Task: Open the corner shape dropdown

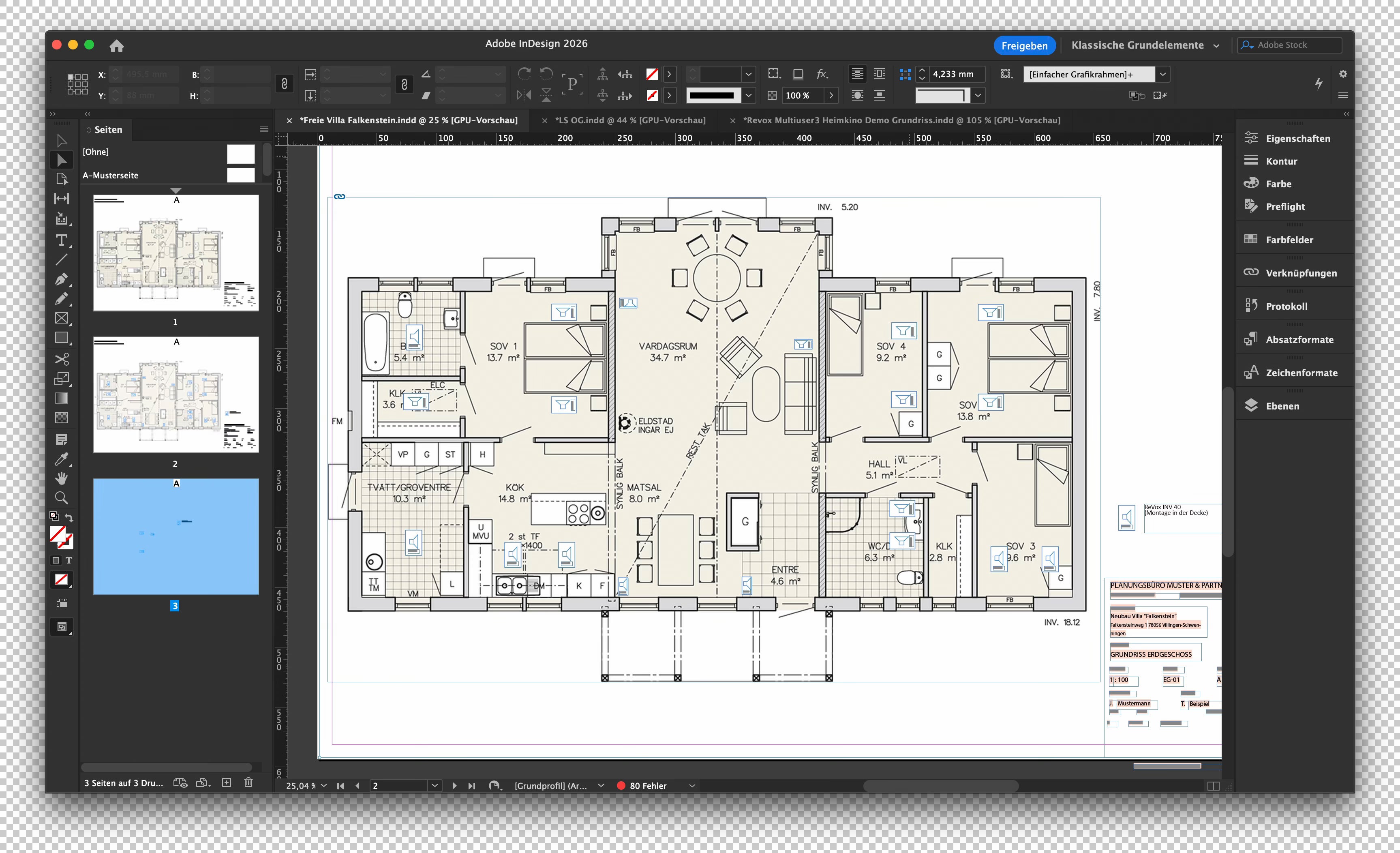Action: pyautogui.click(x=978, y=95)
